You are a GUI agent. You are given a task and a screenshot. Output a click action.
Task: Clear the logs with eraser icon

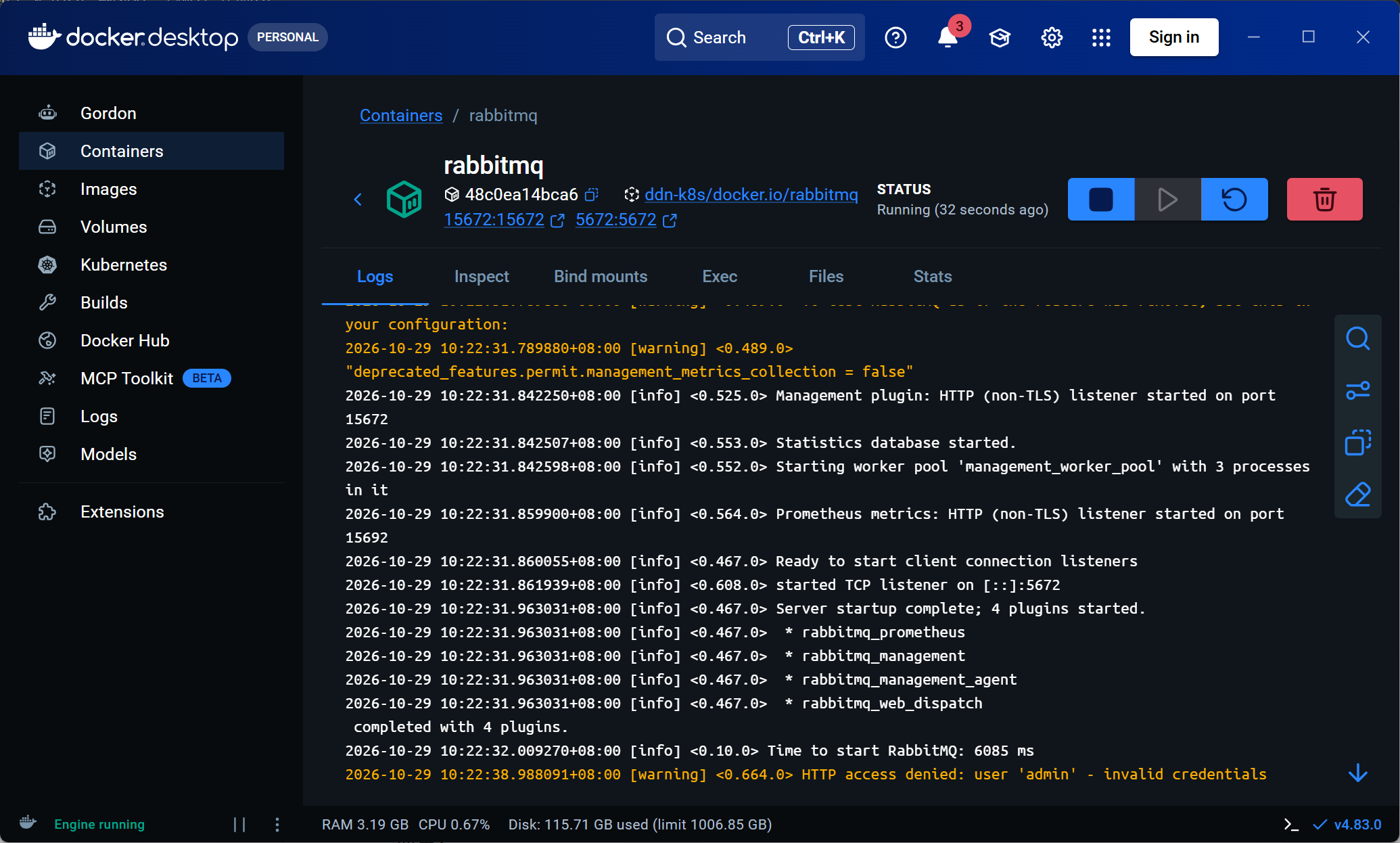pyautogui.click(x=1357, y=495)
